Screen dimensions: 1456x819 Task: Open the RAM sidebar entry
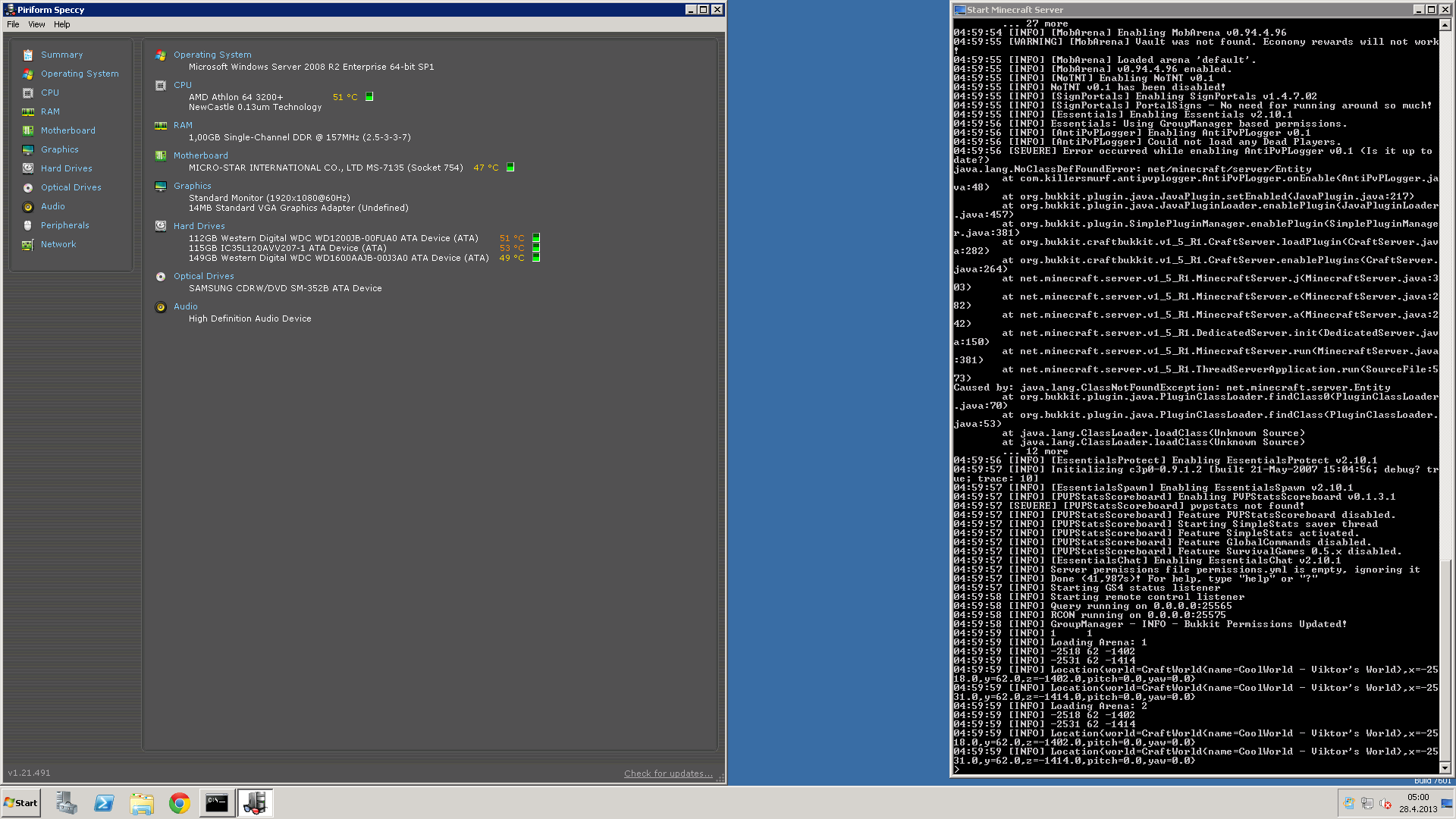[50, 111]
